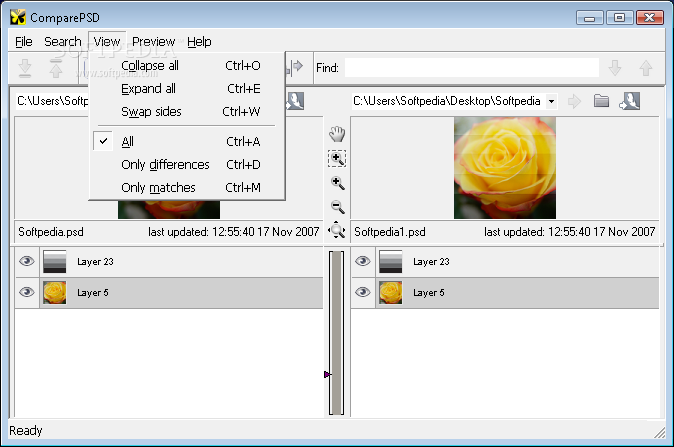Select the hand pan tool

pos(337,134)
